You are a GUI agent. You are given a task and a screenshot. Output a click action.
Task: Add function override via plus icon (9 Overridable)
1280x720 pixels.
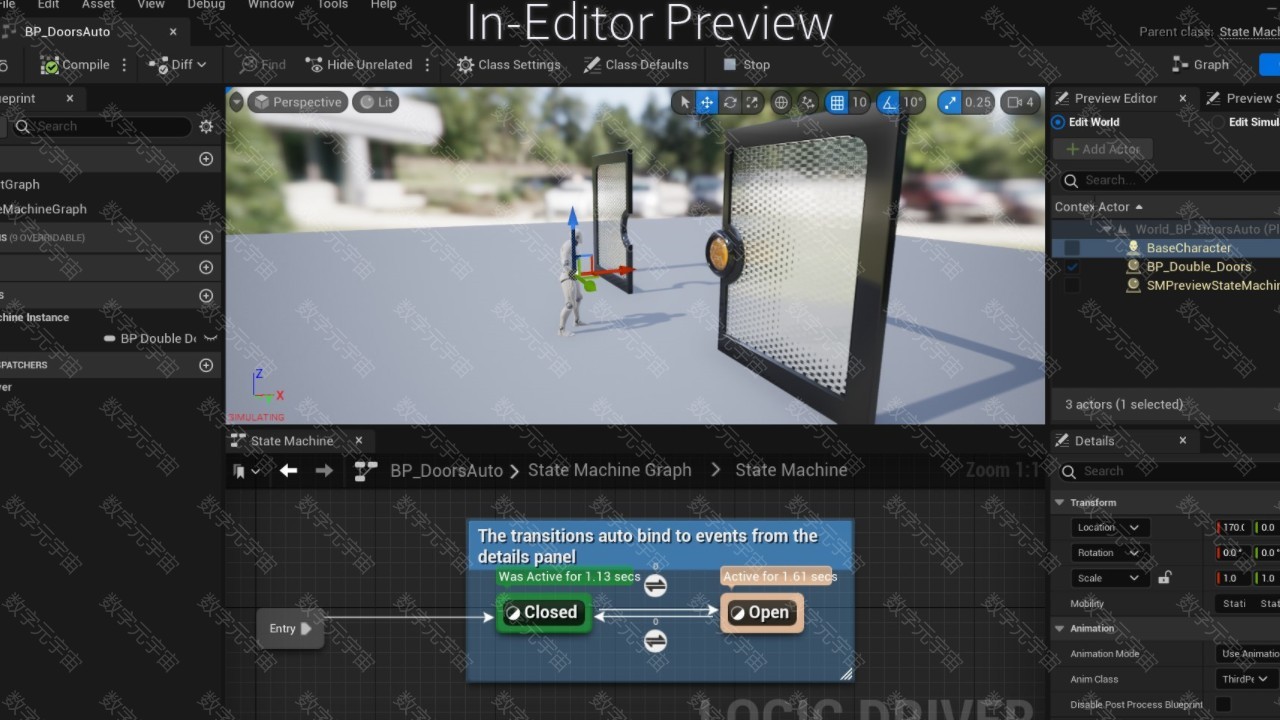[206, 238]
